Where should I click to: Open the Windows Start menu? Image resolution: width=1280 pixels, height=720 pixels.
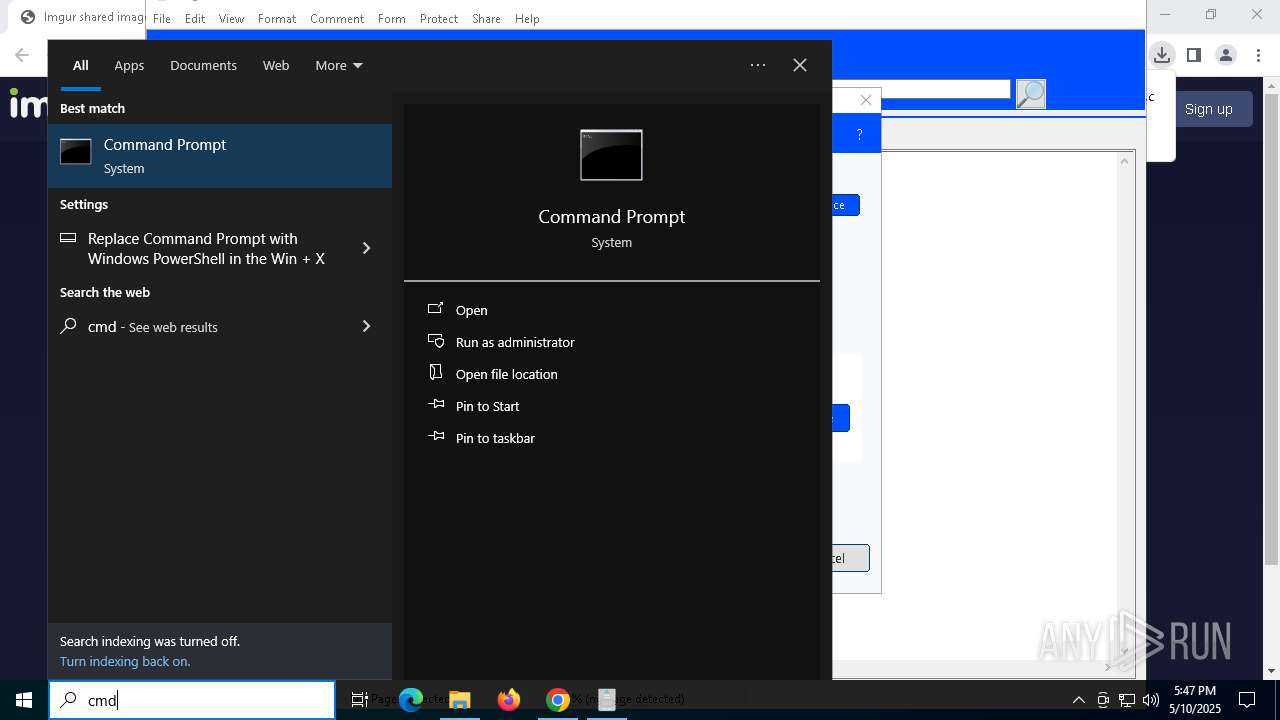click(x=24, y=700)
